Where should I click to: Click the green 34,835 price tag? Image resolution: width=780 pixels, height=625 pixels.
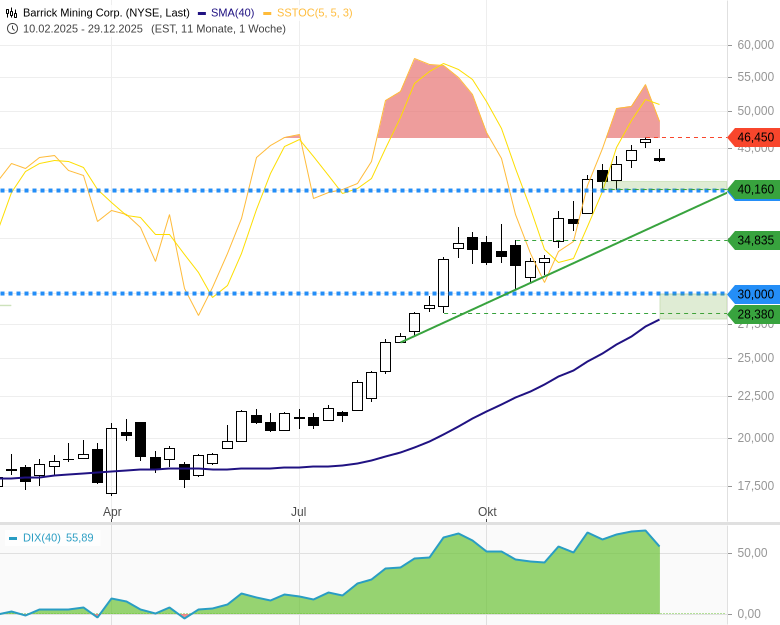(x=755, y=240)
